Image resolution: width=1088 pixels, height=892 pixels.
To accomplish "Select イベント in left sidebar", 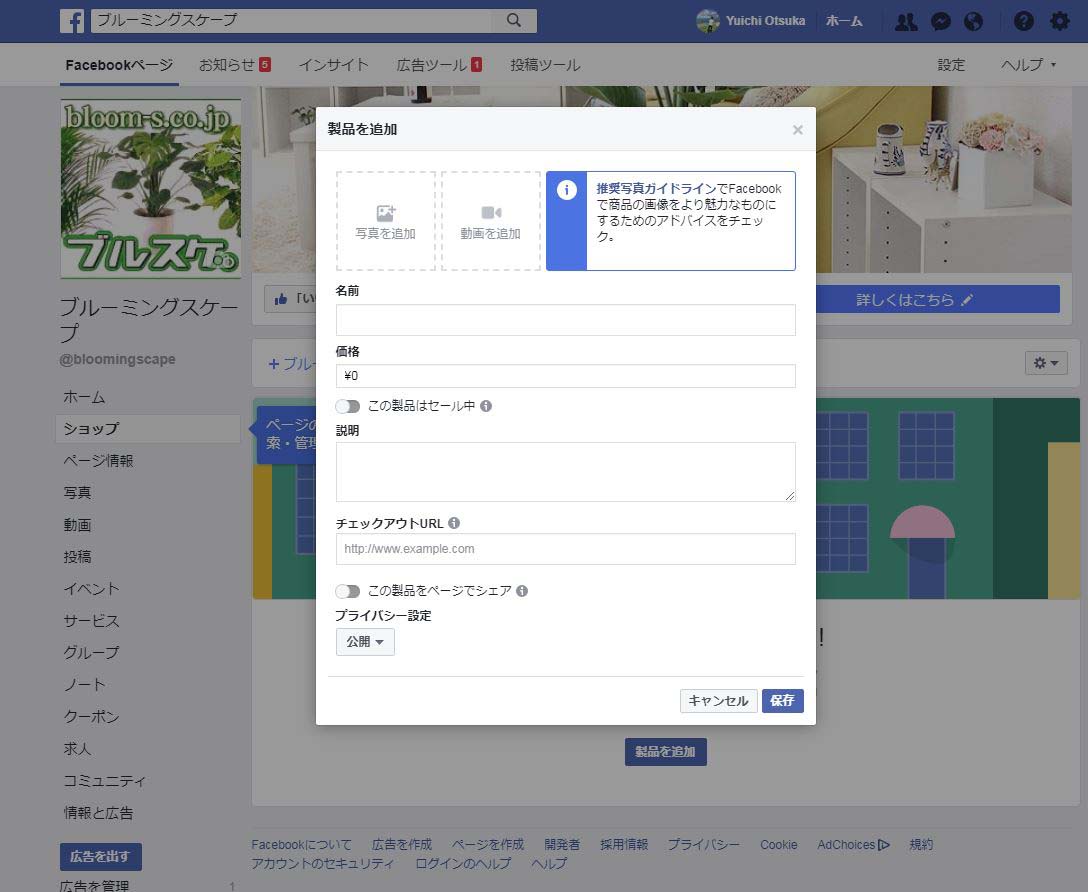I will 91,589.
